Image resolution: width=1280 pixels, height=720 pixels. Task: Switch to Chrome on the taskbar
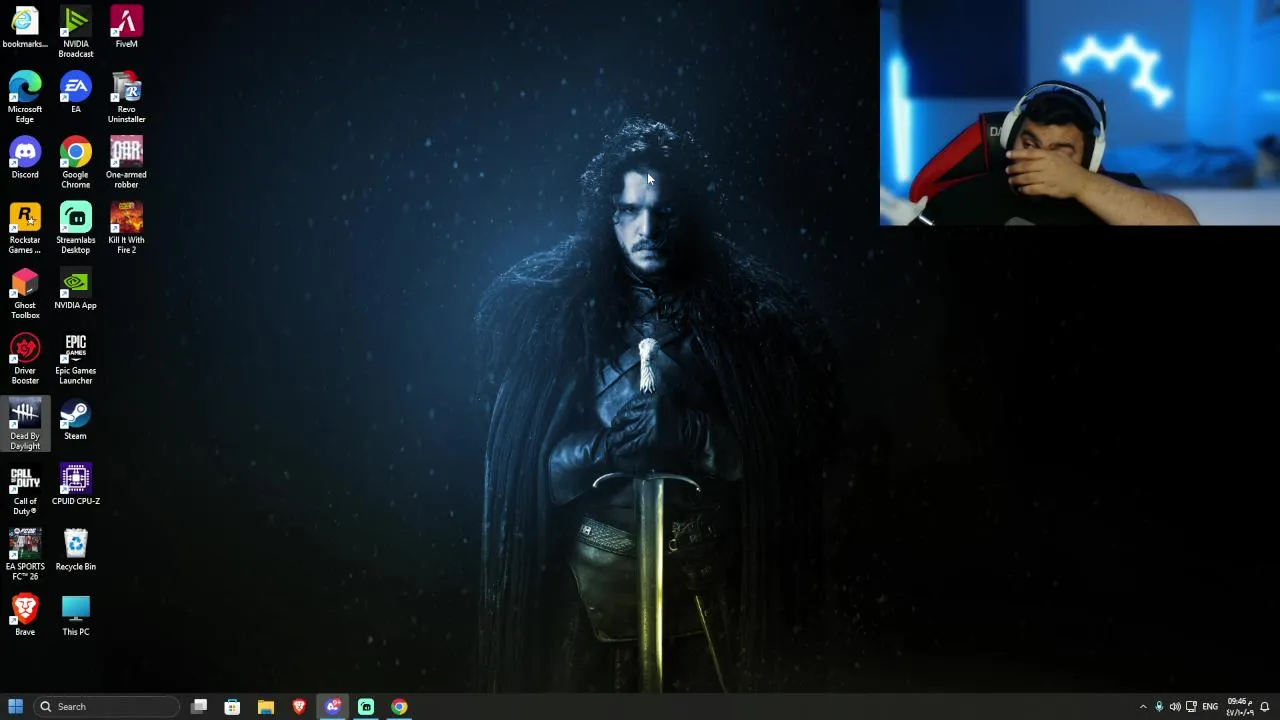point(399,707)
